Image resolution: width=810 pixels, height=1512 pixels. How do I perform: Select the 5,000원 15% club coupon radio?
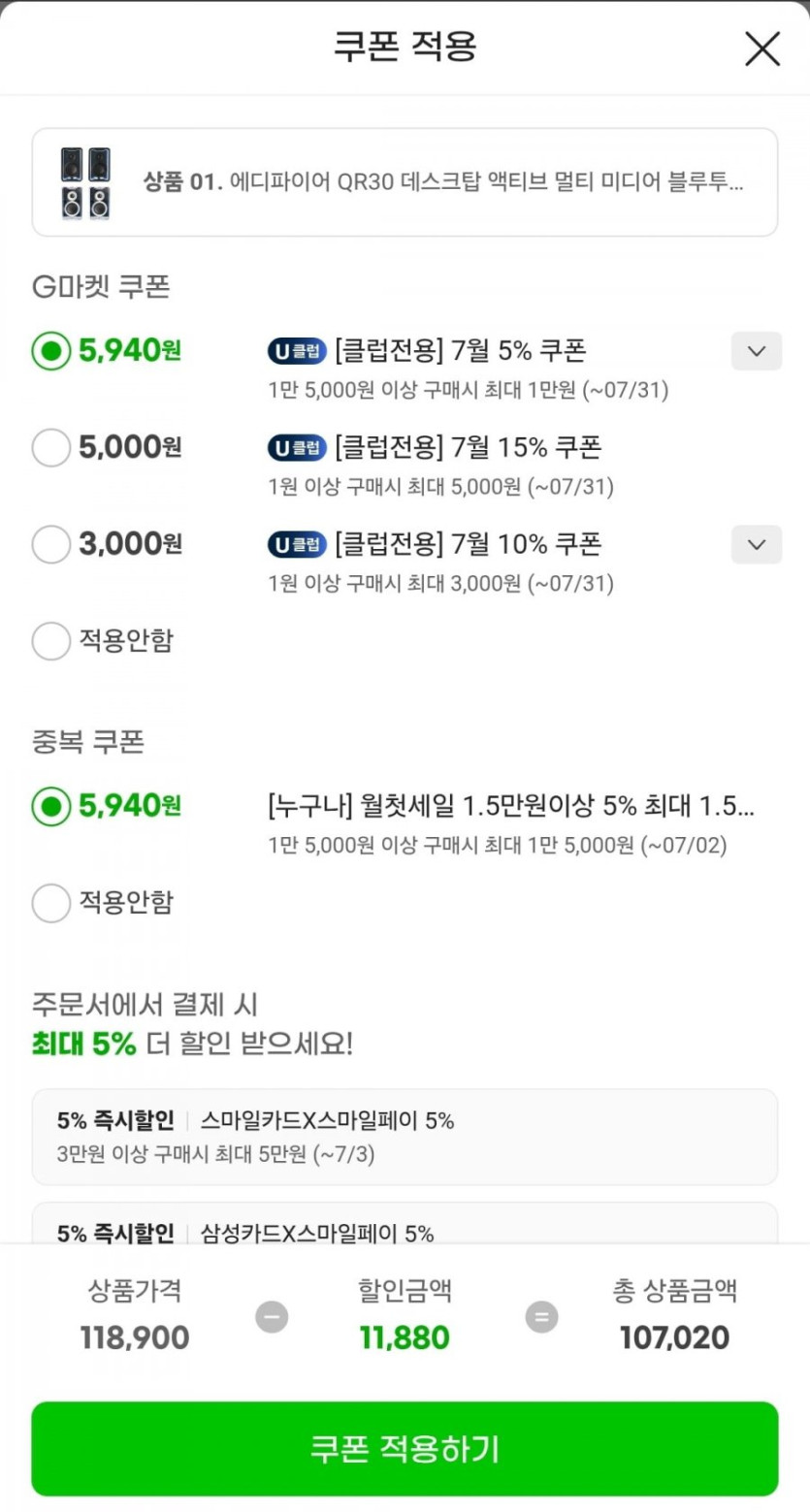click(x=51, y=447)
